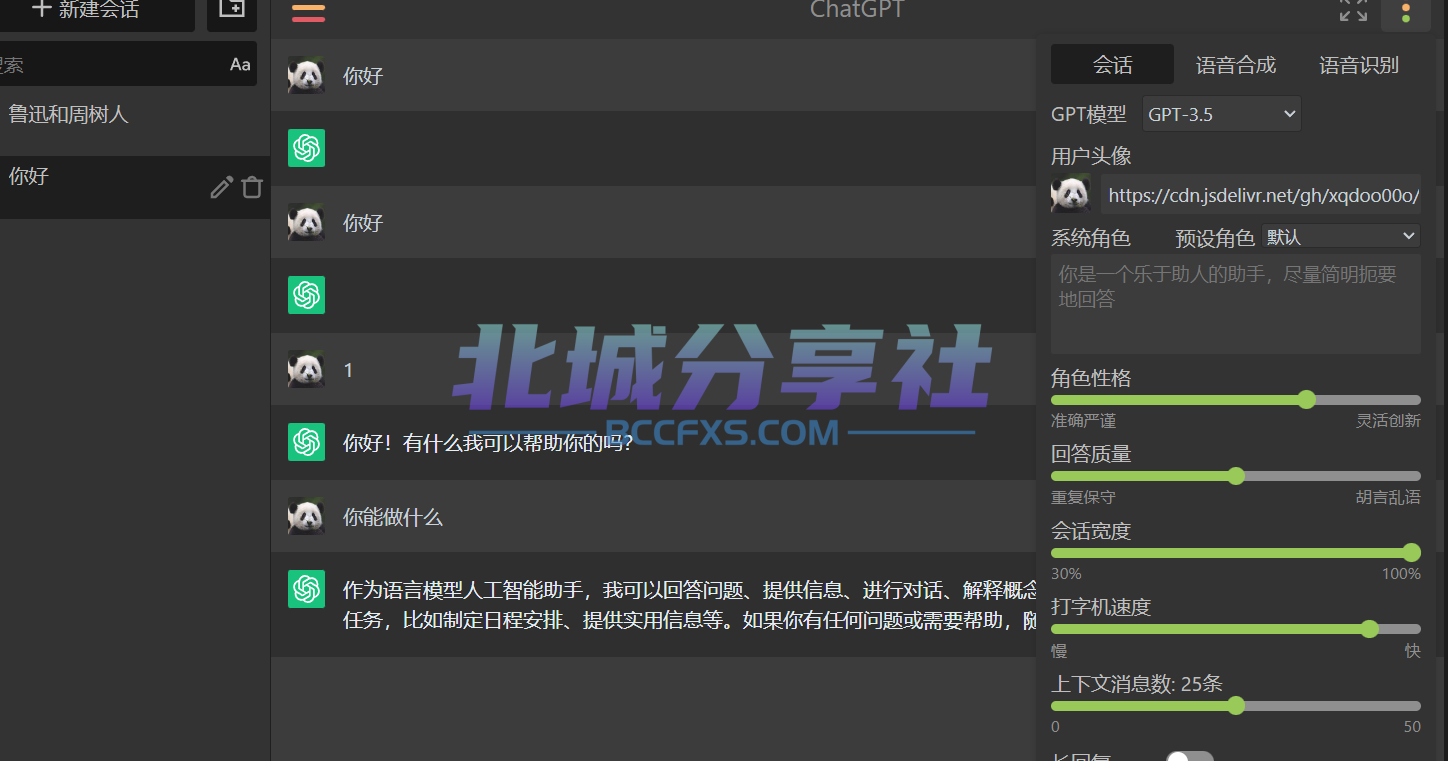Click the new folder icon button
Image resolution: width=1448 pixels, height=761 pixels.
click(232, 12)
